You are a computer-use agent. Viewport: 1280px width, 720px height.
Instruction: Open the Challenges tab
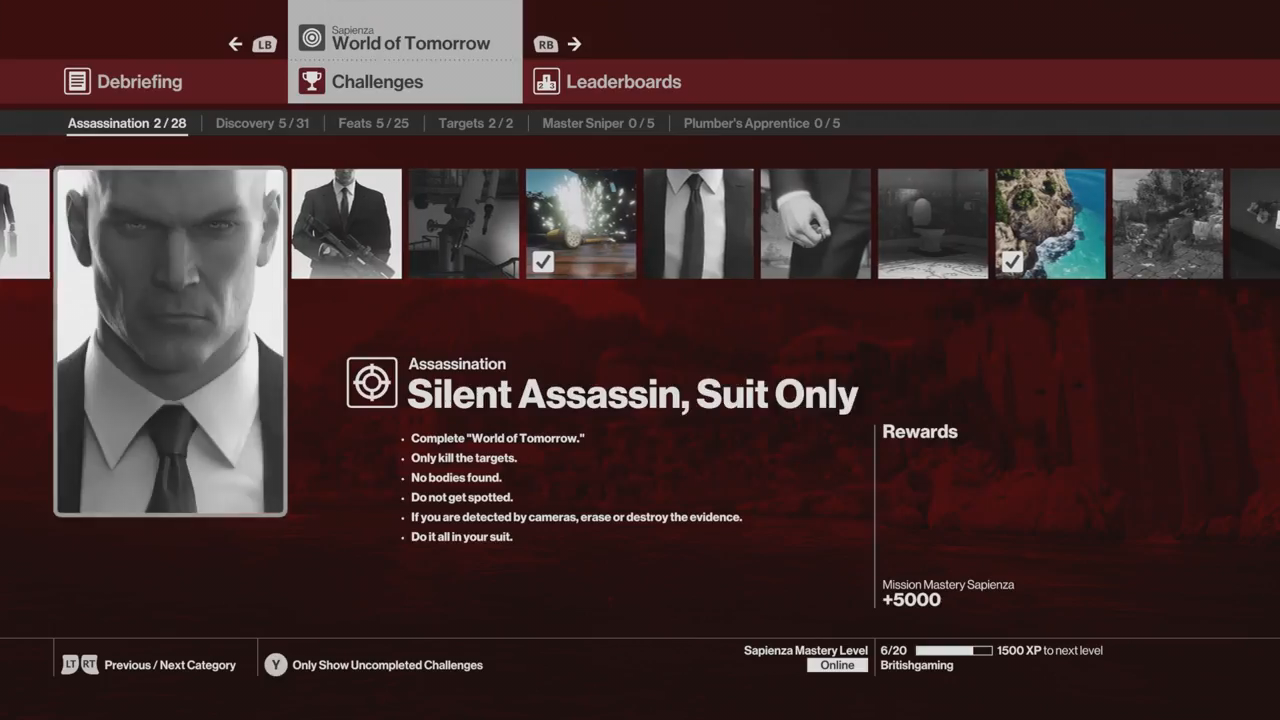pos(405,81)
